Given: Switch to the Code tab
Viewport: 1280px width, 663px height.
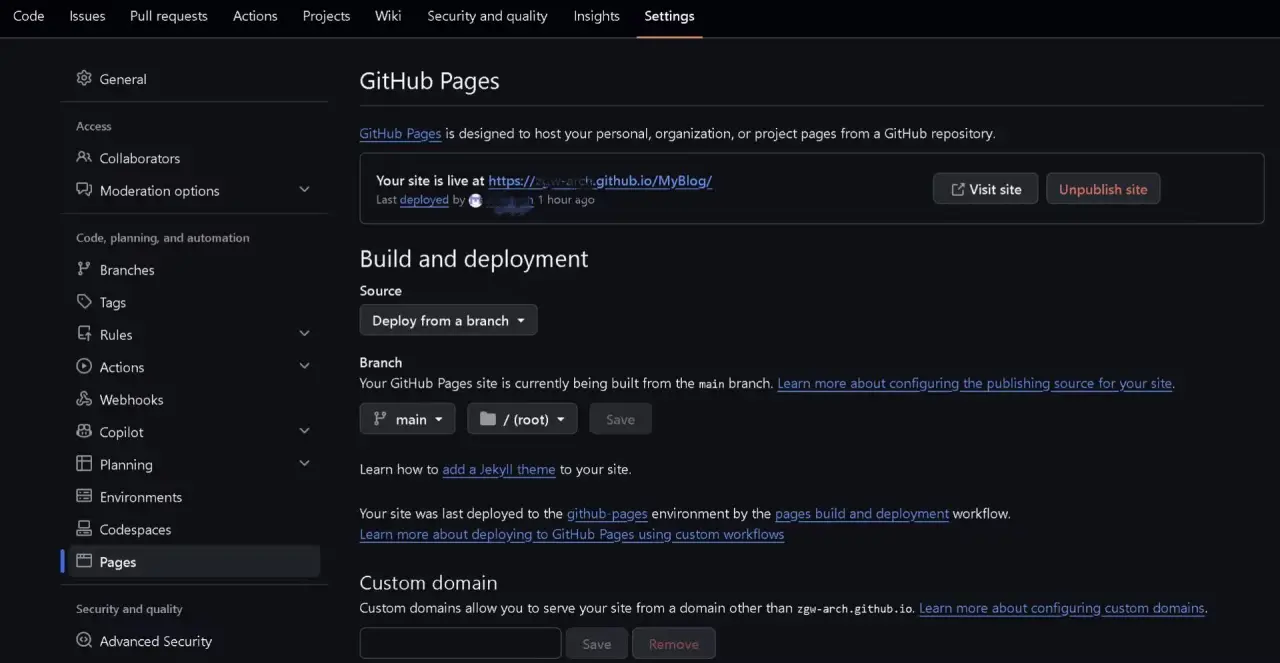Looking at the screenshot, I should [x=28, y=16].
